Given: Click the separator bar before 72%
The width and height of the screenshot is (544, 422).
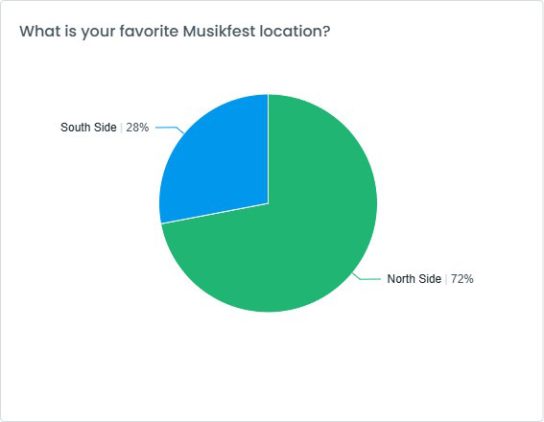Looking at the screenshot, I should [x=446, y=279].
